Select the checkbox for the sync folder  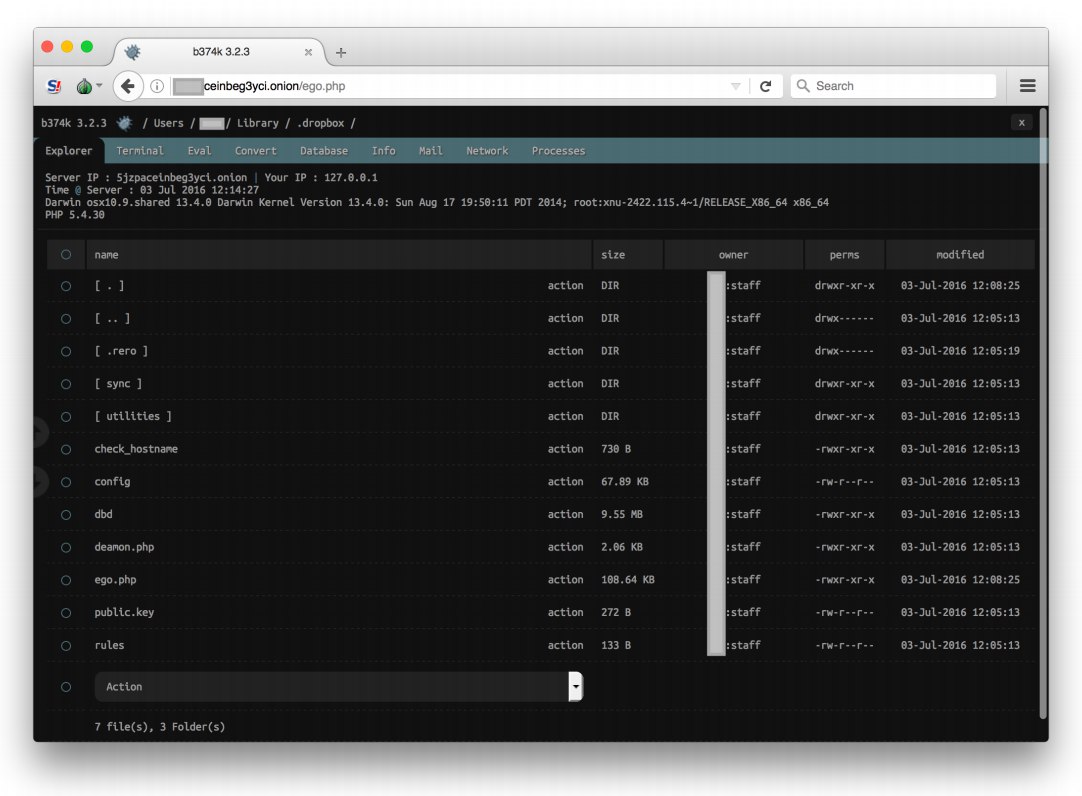(66, 384)
